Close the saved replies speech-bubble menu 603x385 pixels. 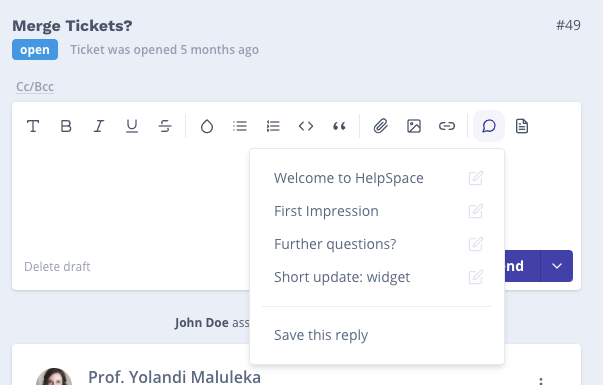click(489, 126)
